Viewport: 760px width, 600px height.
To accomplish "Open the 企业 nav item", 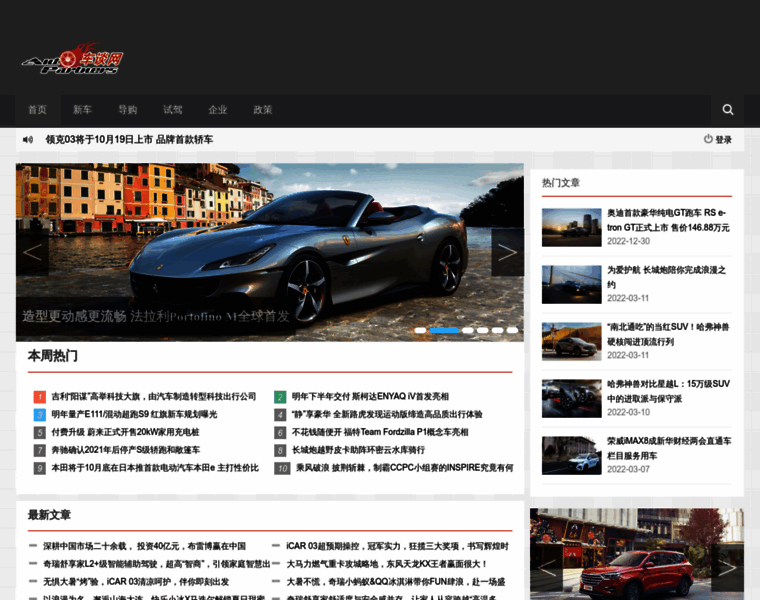I will pyautogui.click(x=218, y=110).
